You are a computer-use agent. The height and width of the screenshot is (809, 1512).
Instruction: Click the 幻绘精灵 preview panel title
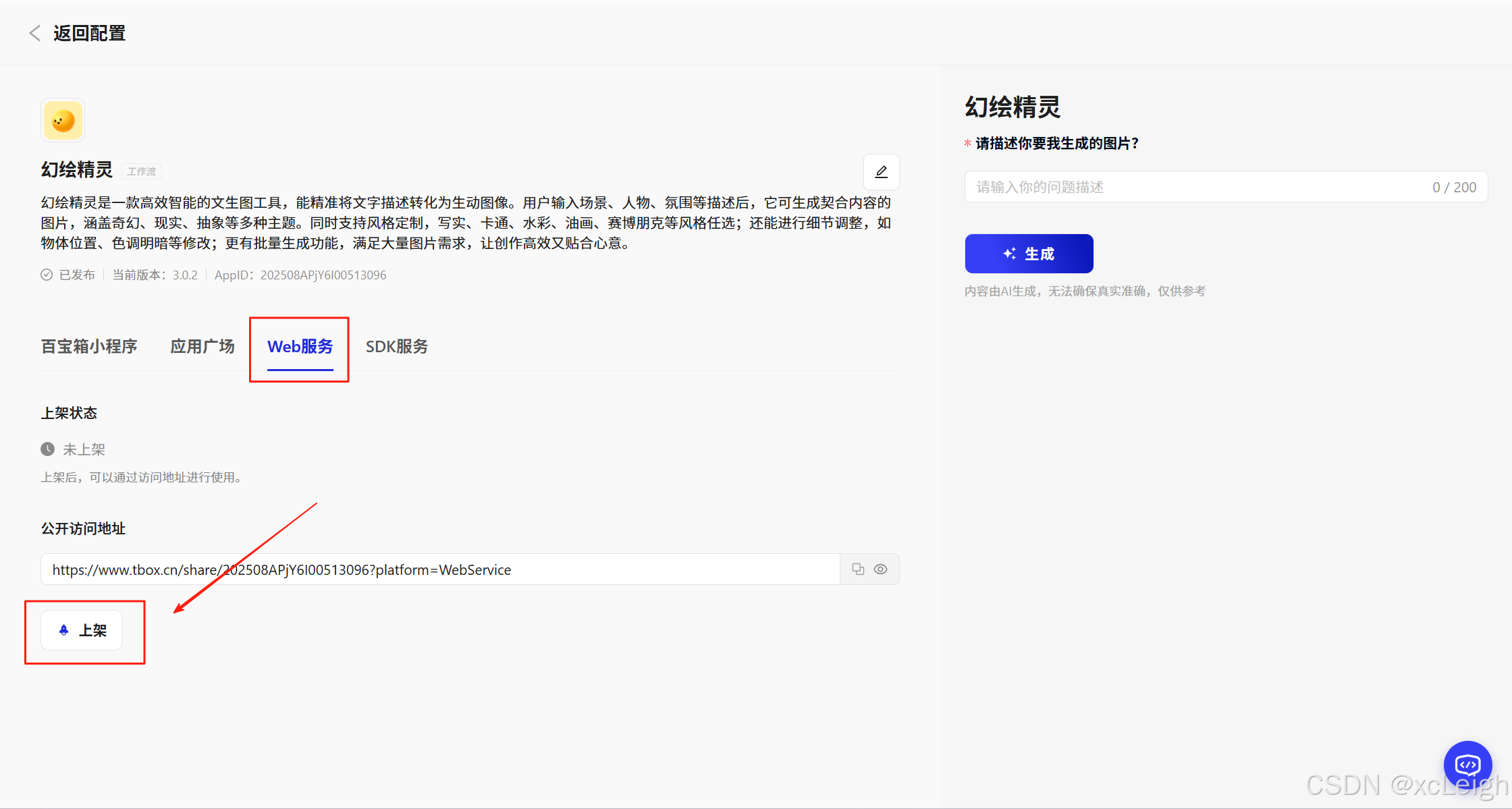[1013, 107]
